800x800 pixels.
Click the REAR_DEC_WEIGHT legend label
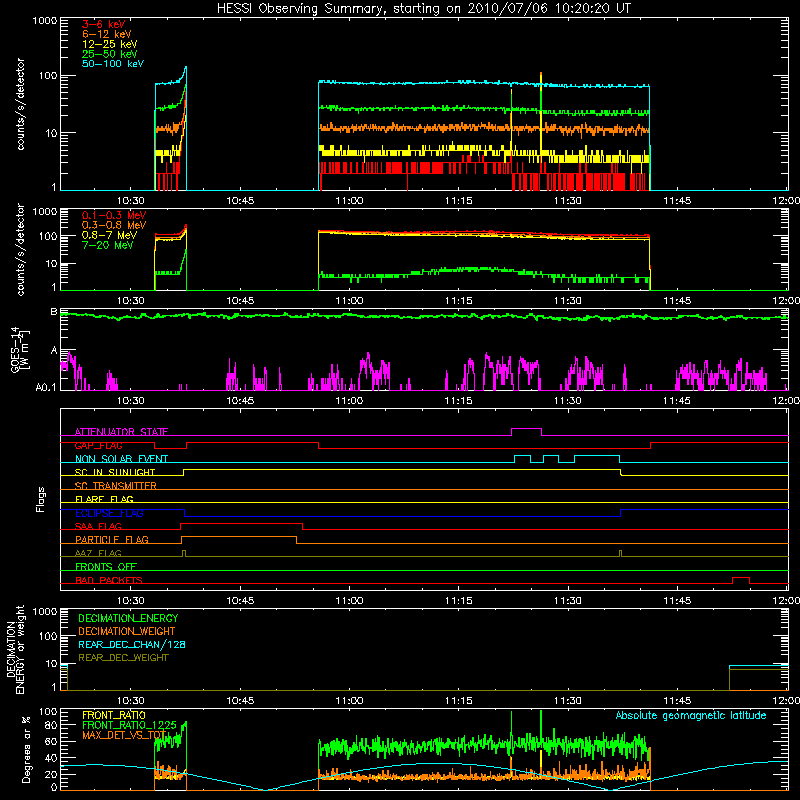click(x=123, y=658)
